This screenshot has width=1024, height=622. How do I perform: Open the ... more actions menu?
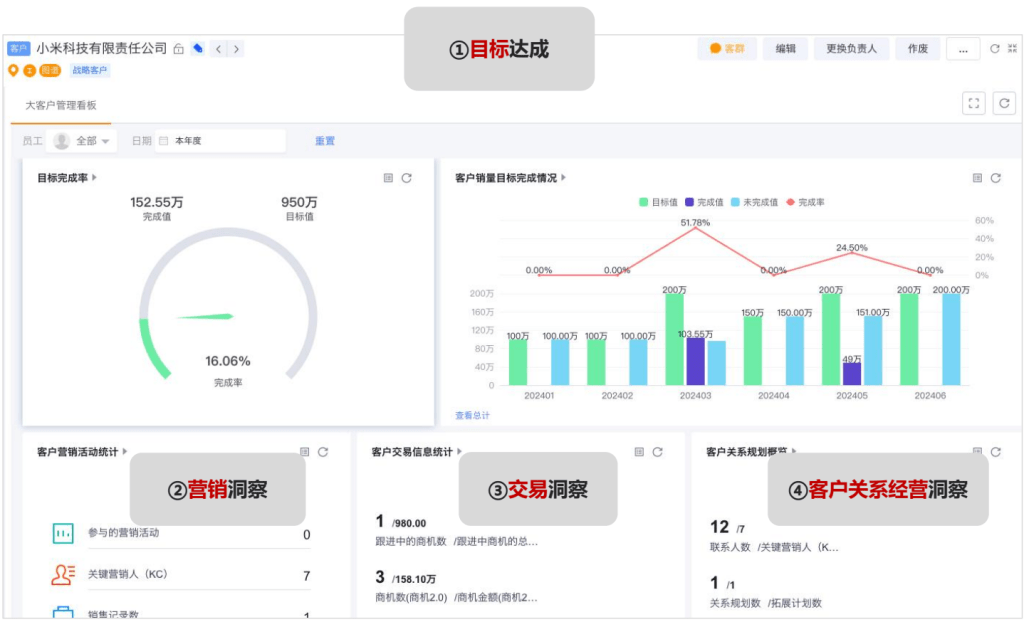tap(962, 48)
